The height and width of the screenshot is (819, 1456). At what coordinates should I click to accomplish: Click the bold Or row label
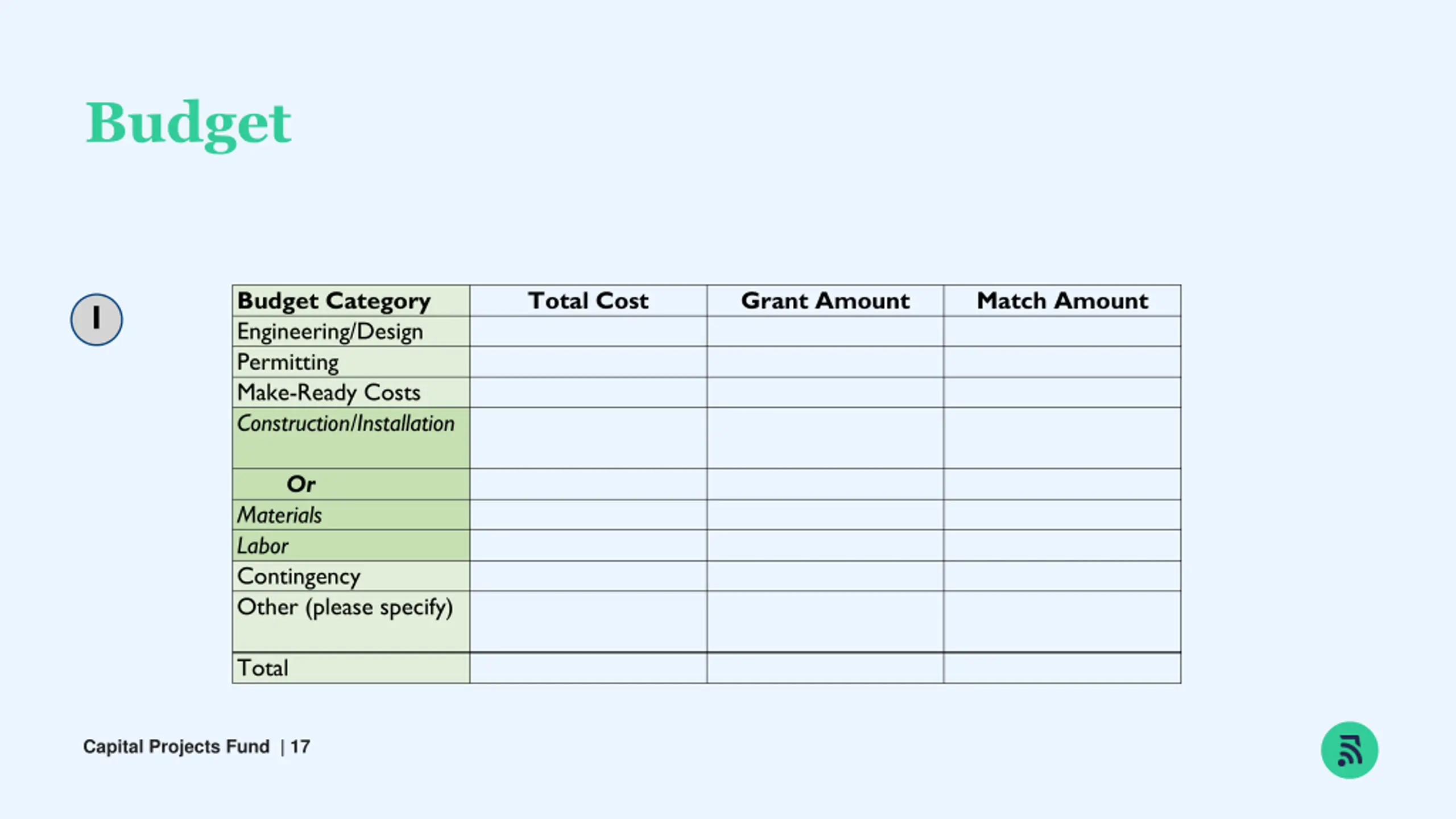pos(301,484)
